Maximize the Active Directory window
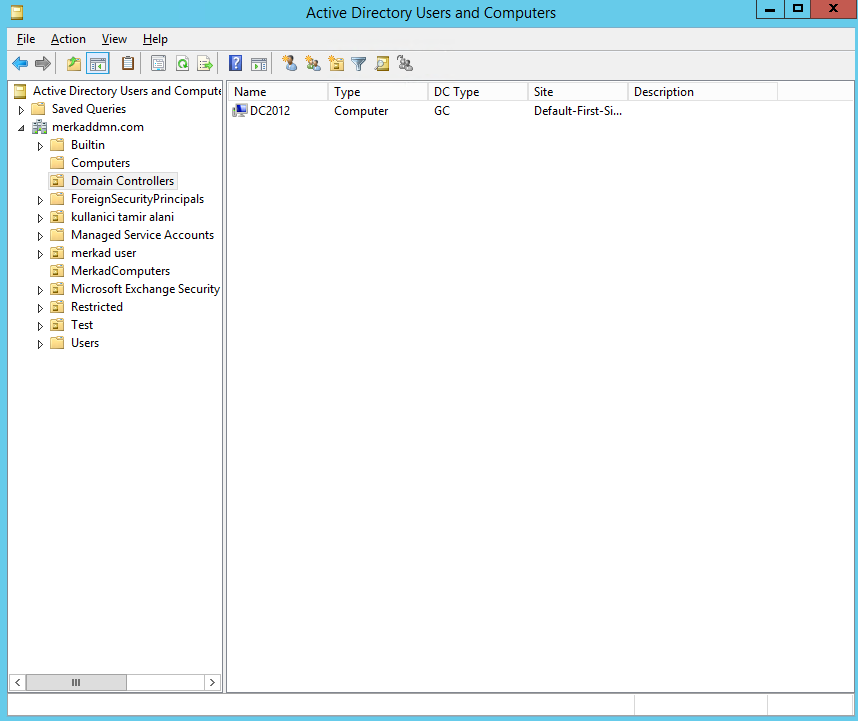Viewport: 858px width, 721px height. click(798, 9)
